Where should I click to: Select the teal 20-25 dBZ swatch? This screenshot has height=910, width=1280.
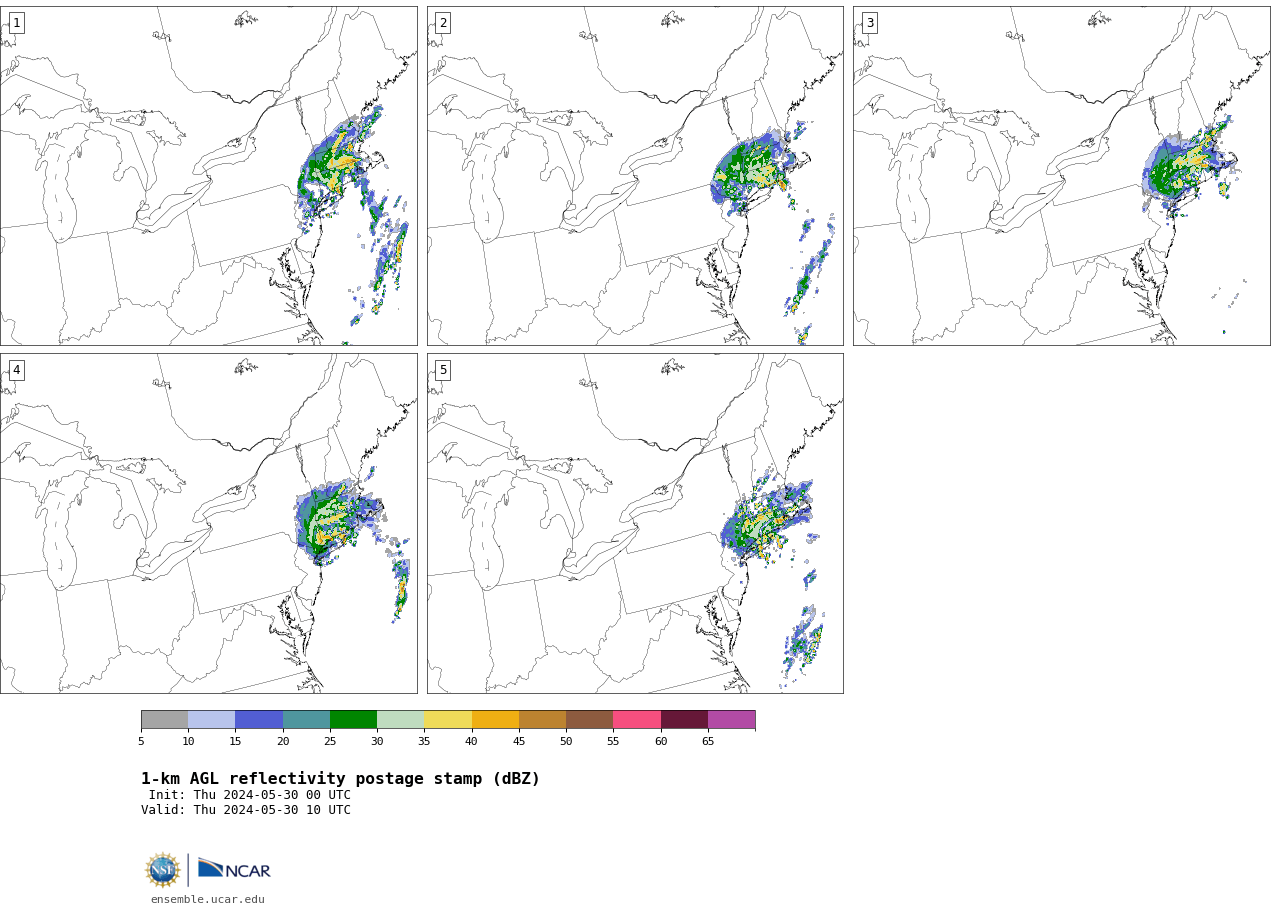pos(306,720)
